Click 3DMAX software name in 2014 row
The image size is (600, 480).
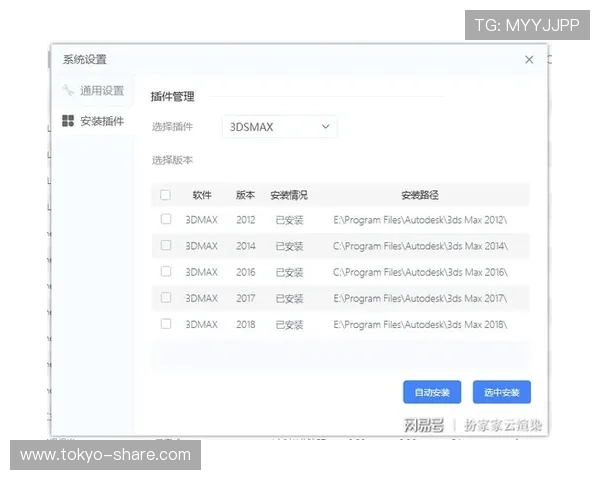pyautogui.click(x=202, y=246)
